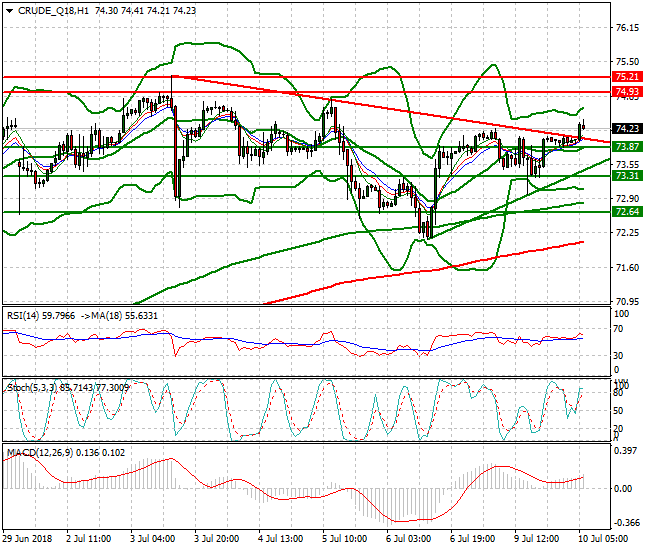Click the 5 Jul 10:00 time label
Viewport: 650px width, 550px height.
(x=344, y=539)
